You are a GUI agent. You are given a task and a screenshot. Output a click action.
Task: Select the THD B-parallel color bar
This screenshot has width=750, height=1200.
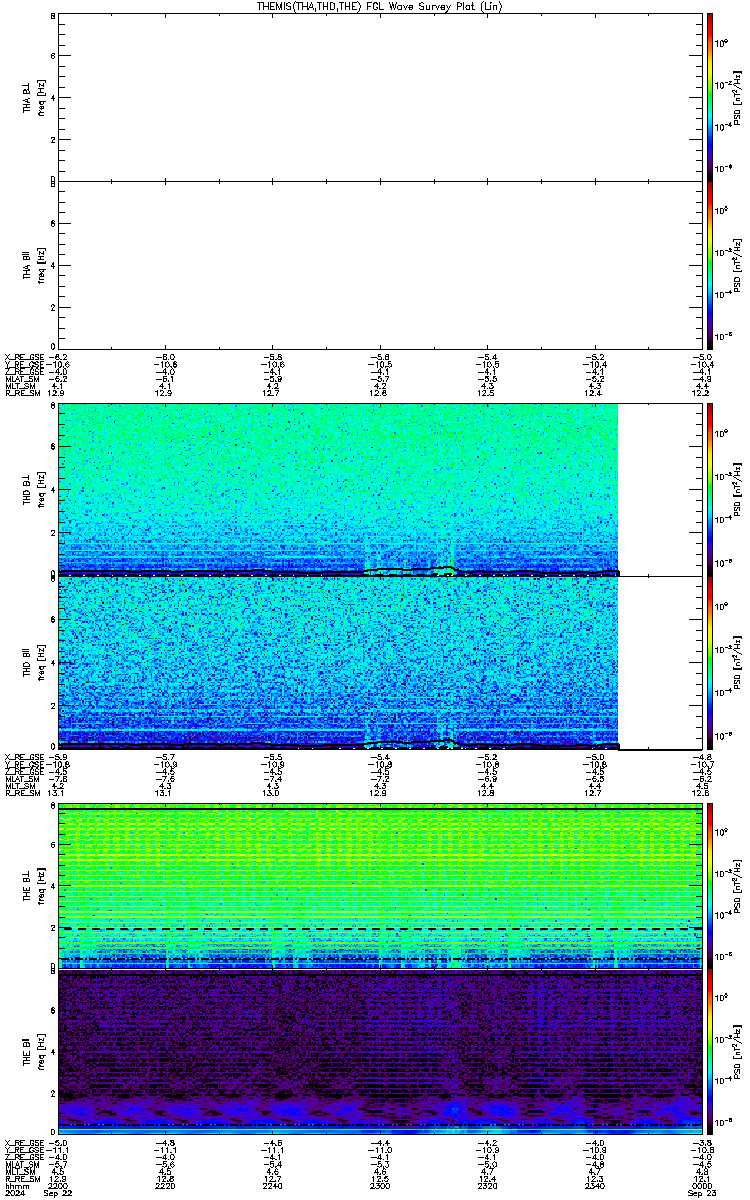(710, 662)
